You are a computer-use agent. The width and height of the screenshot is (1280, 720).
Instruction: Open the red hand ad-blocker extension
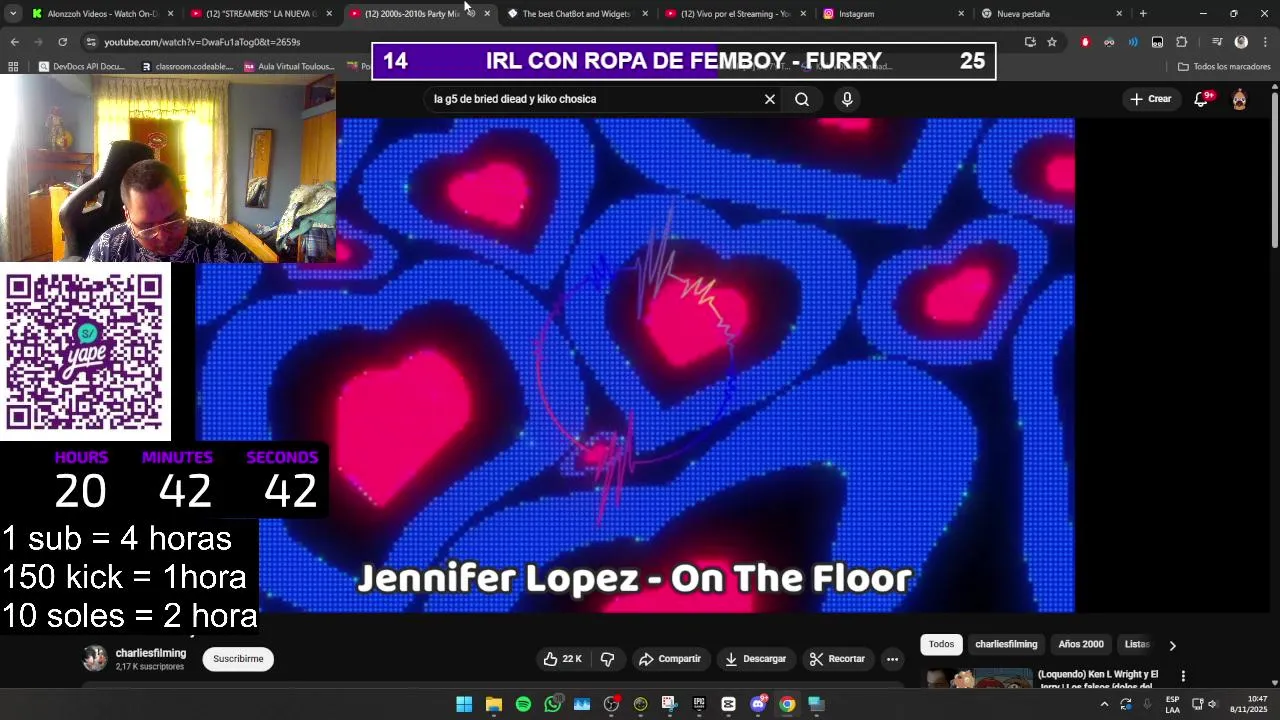[x=1085, y=42]
